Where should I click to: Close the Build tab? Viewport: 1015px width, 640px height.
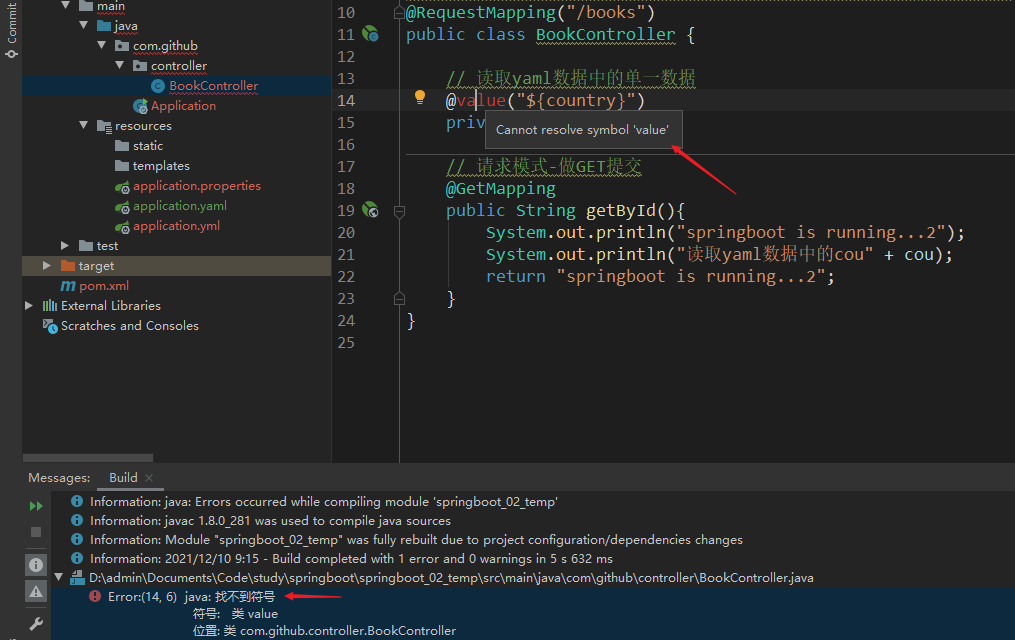coord(149,478)
